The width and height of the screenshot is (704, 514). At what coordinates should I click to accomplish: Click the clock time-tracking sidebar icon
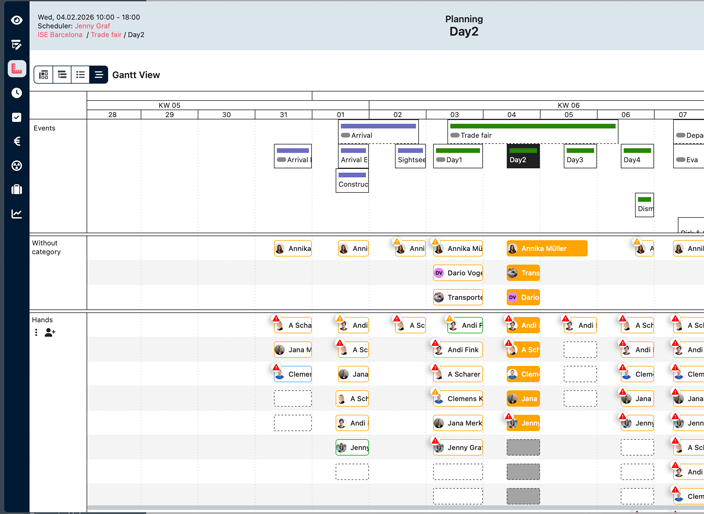pyautogui.click(x=16, y=93)
